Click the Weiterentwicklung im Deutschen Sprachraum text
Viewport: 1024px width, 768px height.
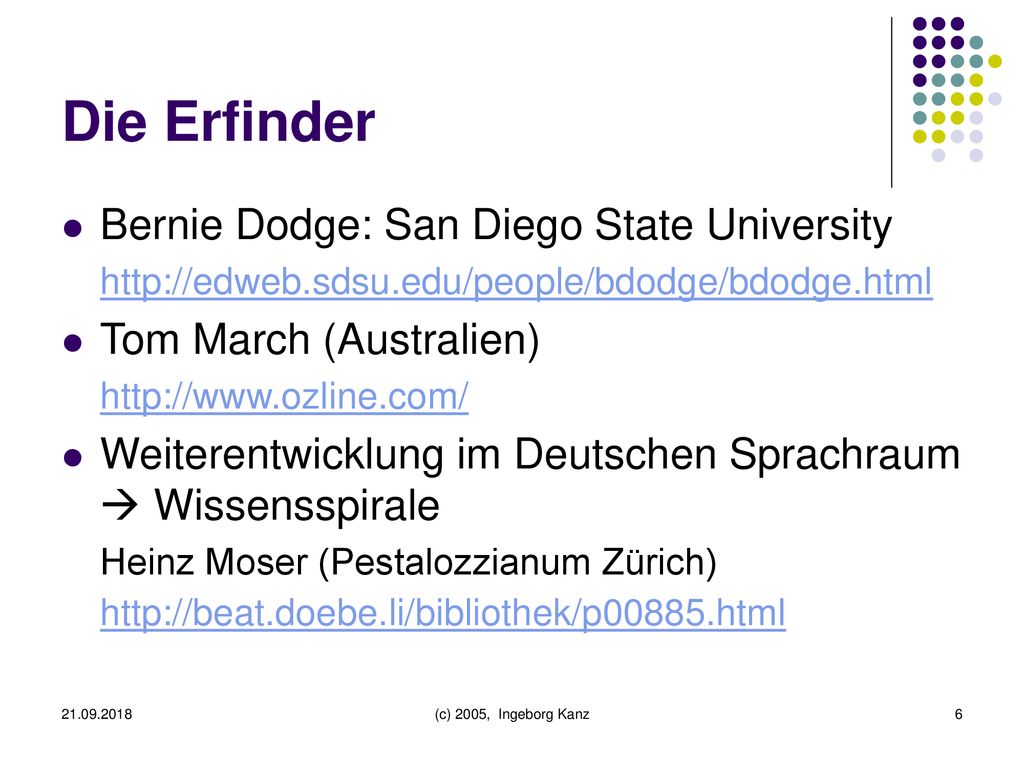(530, 454)
